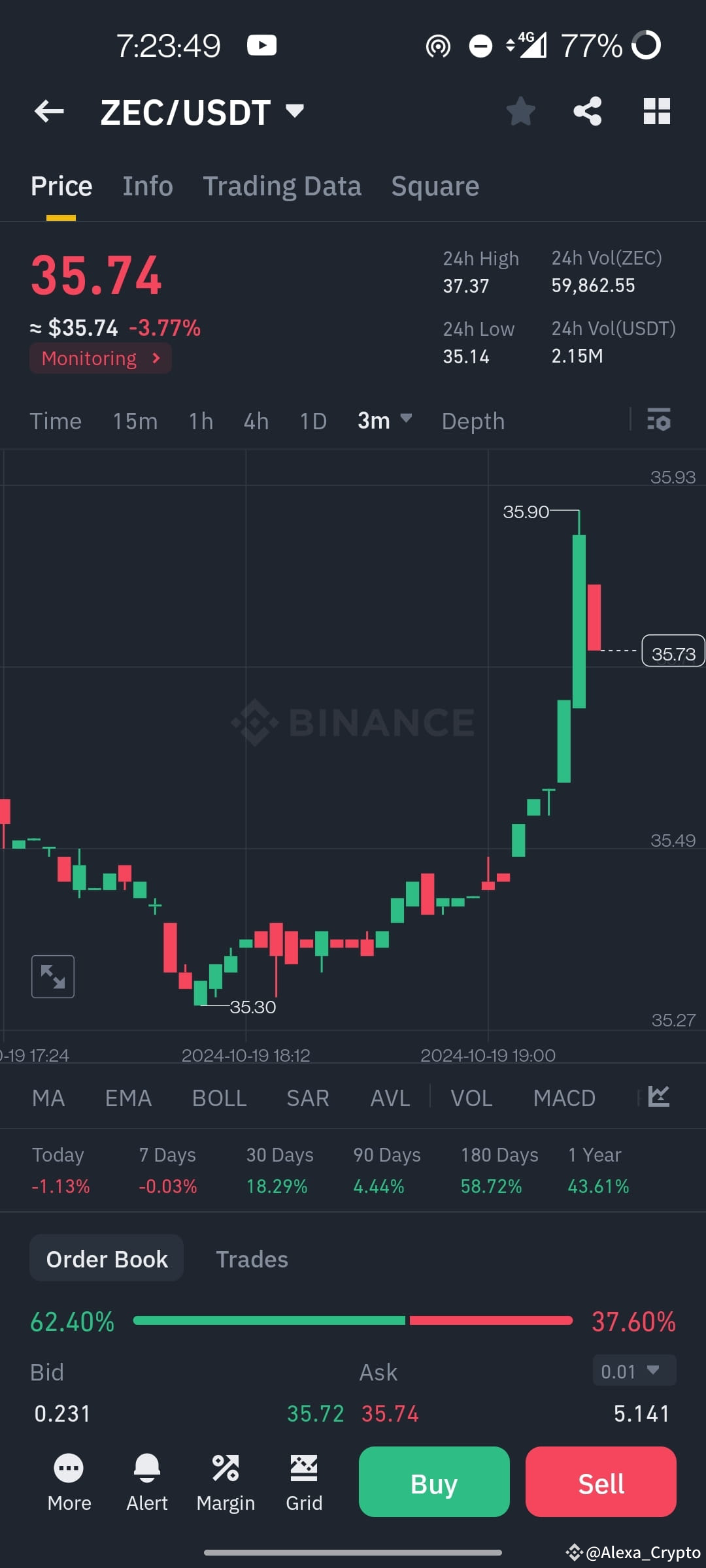
Task: Open Grid trading
Action: pyautogui.click(x=303, y=1482)
